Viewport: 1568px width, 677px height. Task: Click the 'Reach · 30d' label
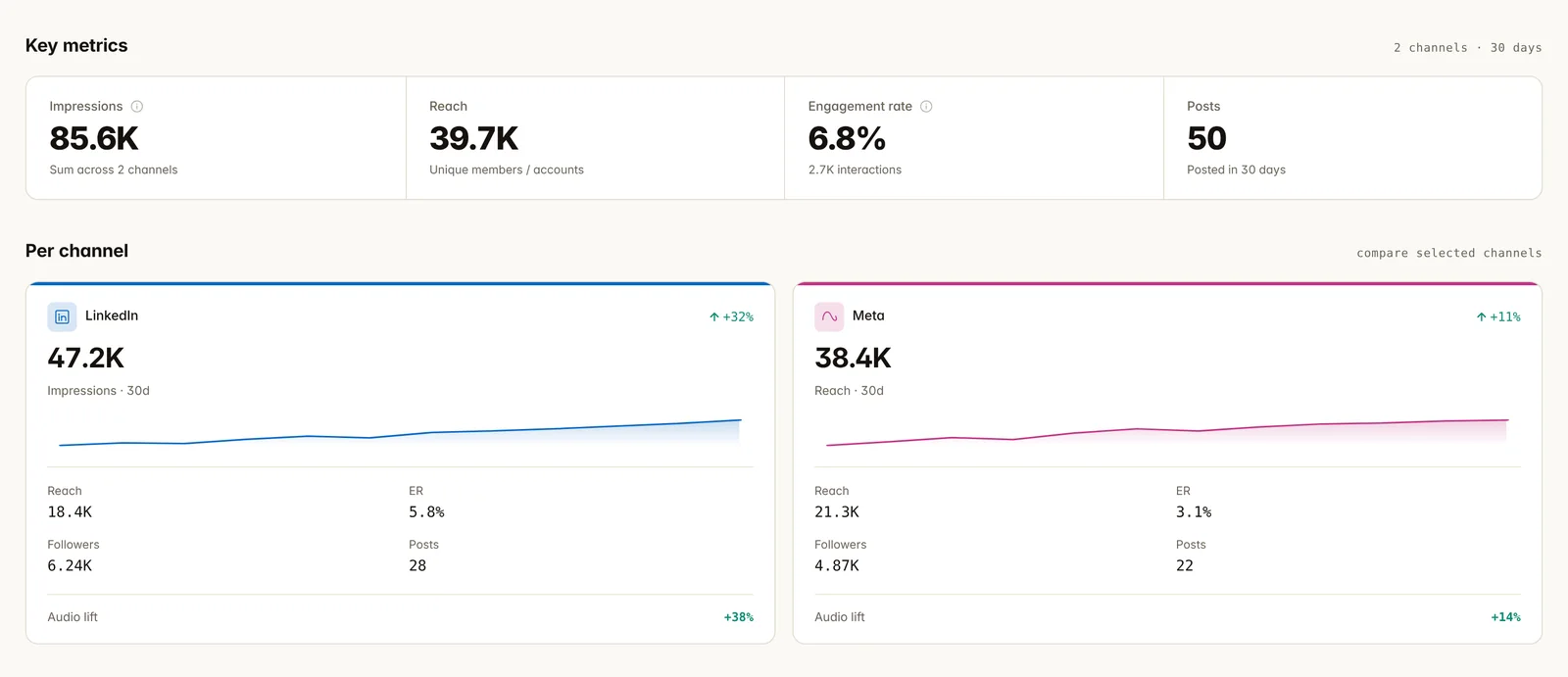tap(849, 391)
